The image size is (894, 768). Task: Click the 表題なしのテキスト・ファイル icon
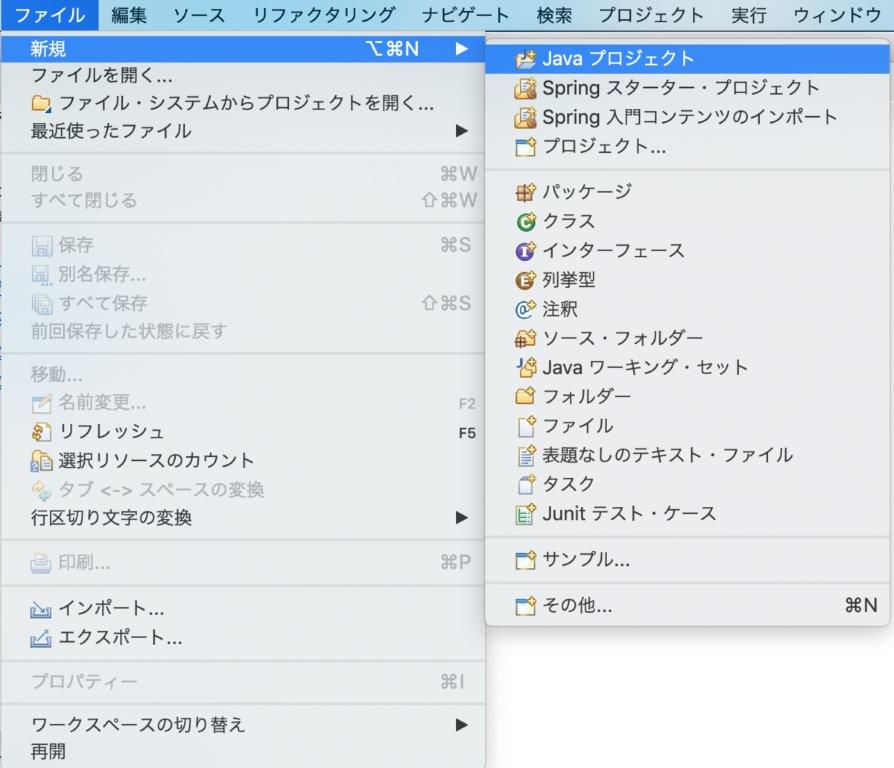526,455
